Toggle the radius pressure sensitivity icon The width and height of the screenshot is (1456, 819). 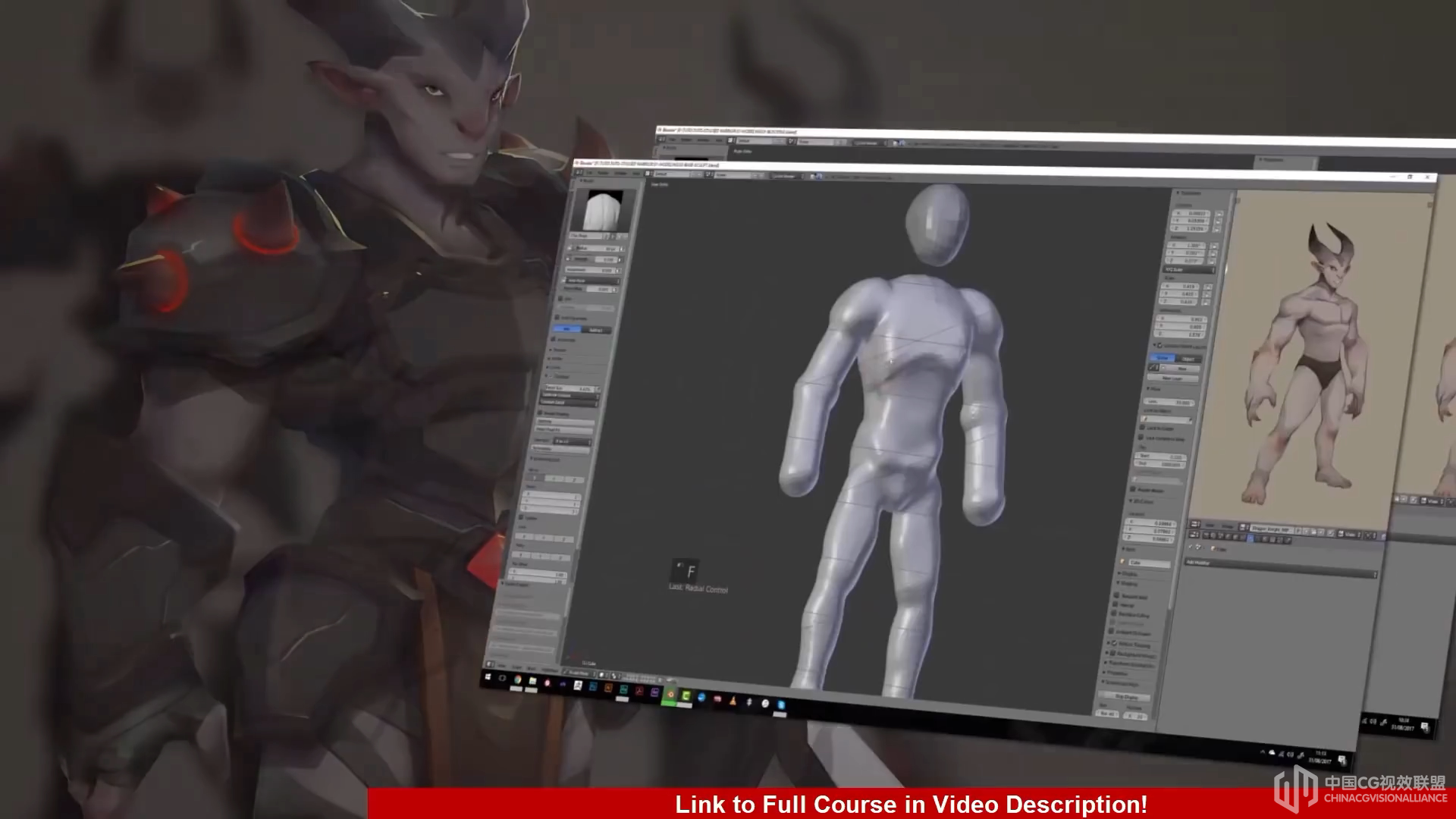[x=622, y=249]
